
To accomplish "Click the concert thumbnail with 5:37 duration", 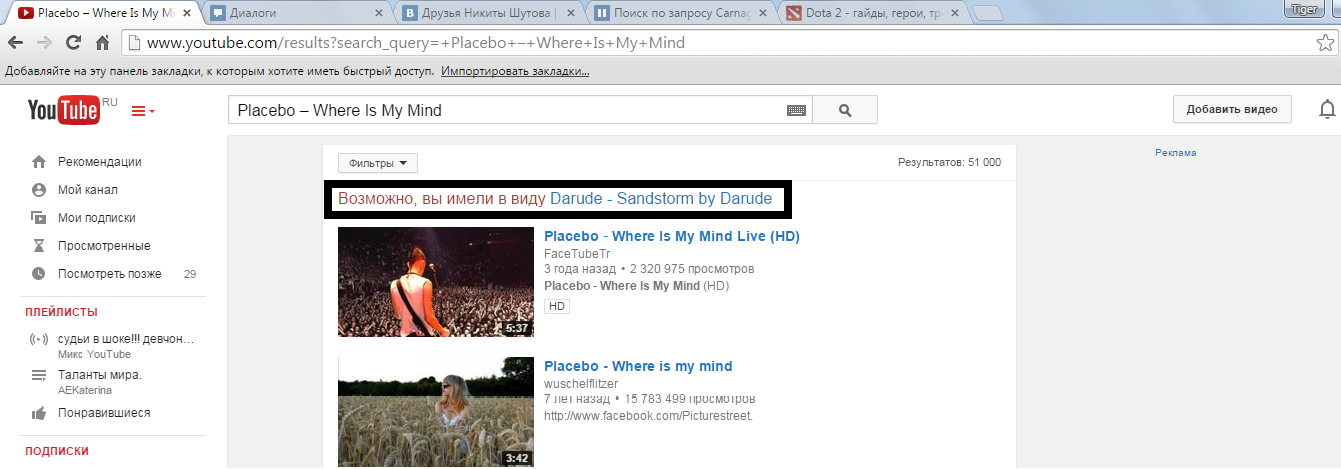I will (x=436, y=282).
